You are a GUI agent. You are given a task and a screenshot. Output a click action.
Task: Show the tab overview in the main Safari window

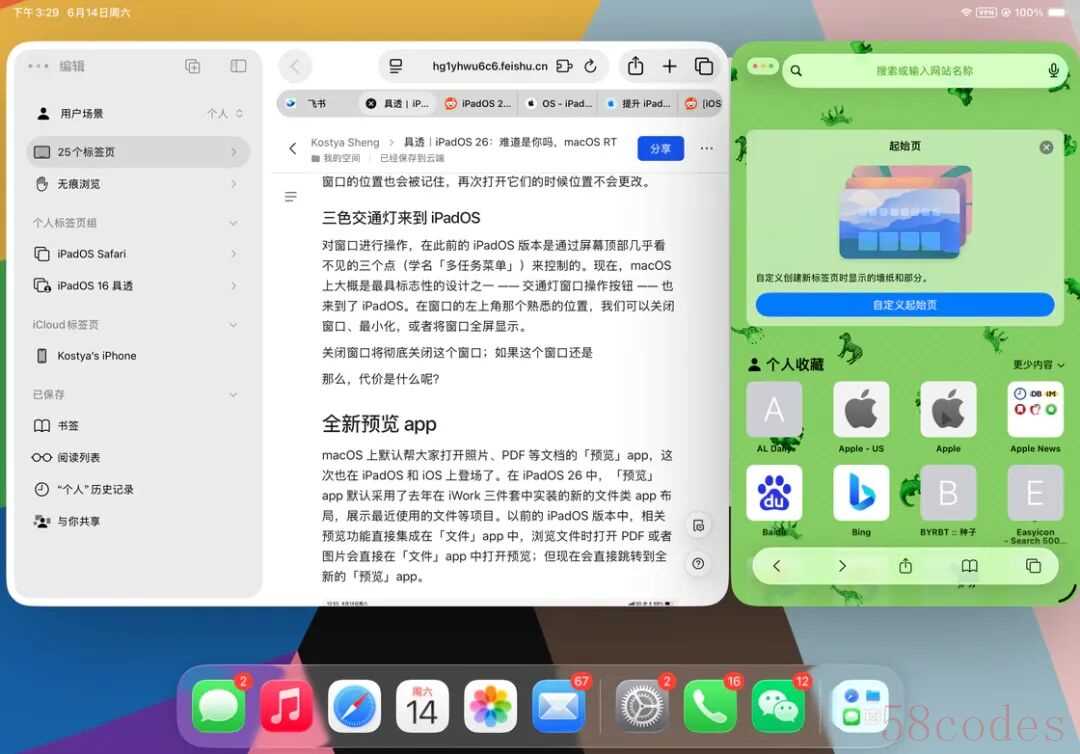click(704, 66)
